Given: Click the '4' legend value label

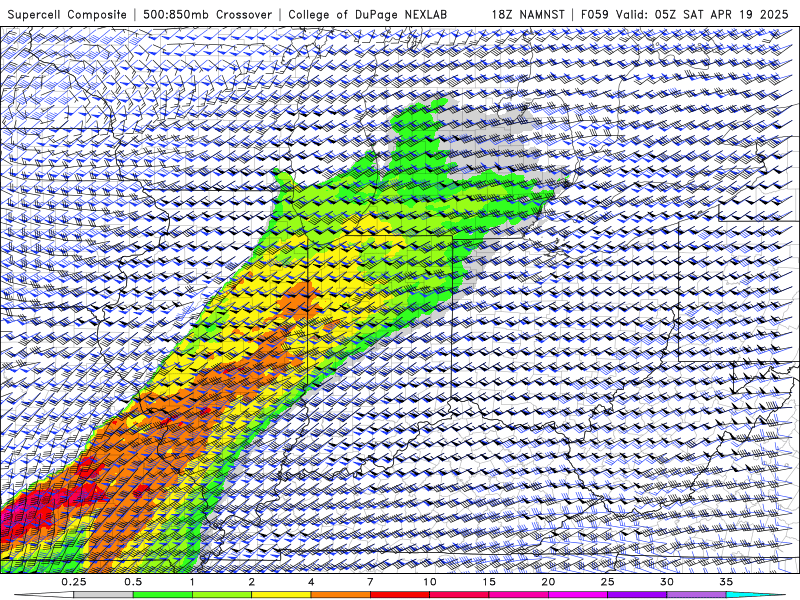Looking at the screenshot, I should (x=311, y=582).
